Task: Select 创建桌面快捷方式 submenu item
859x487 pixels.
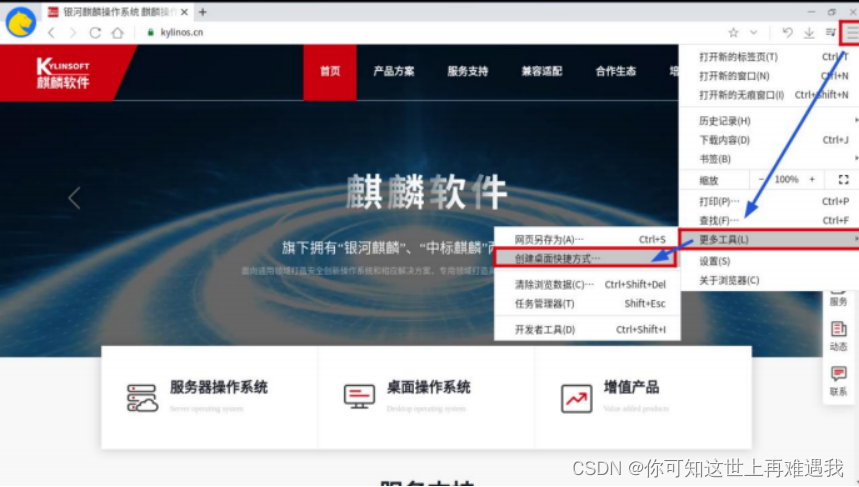Action: click(x=585, y=258)
